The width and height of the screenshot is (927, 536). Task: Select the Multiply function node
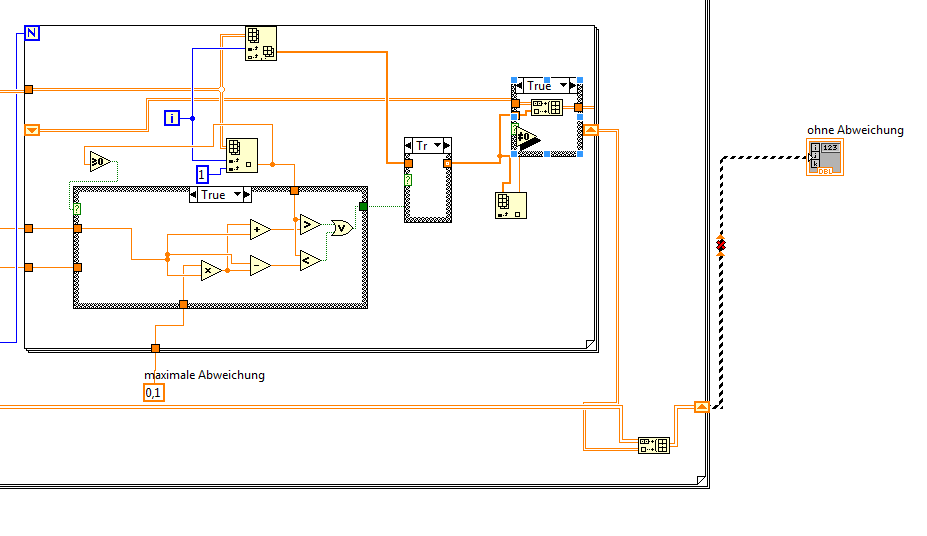[211, 270]
